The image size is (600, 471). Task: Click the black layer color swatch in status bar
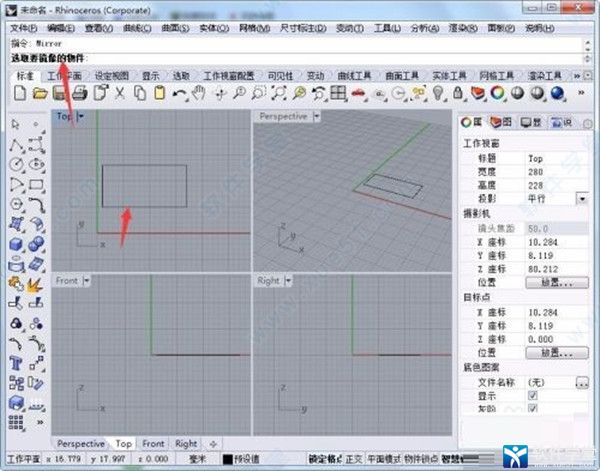coord(229,459)
